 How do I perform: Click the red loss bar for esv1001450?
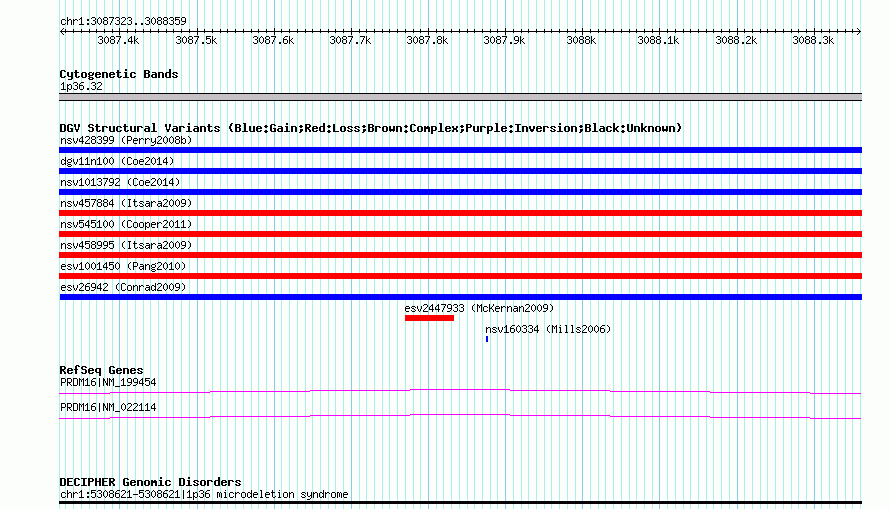tap(460, 276)
